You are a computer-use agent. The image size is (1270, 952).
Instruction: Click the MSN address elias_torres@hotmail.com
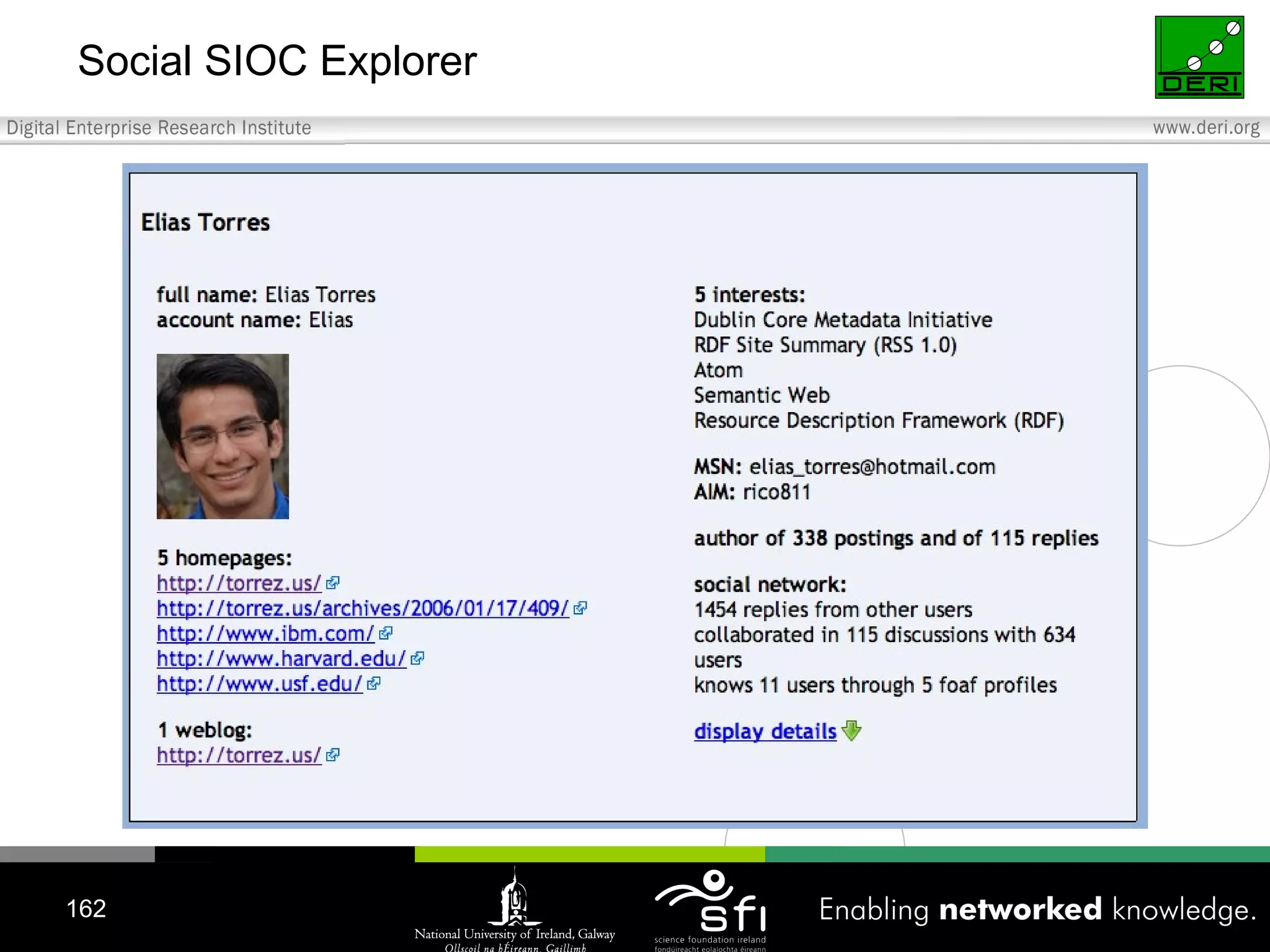873,467
